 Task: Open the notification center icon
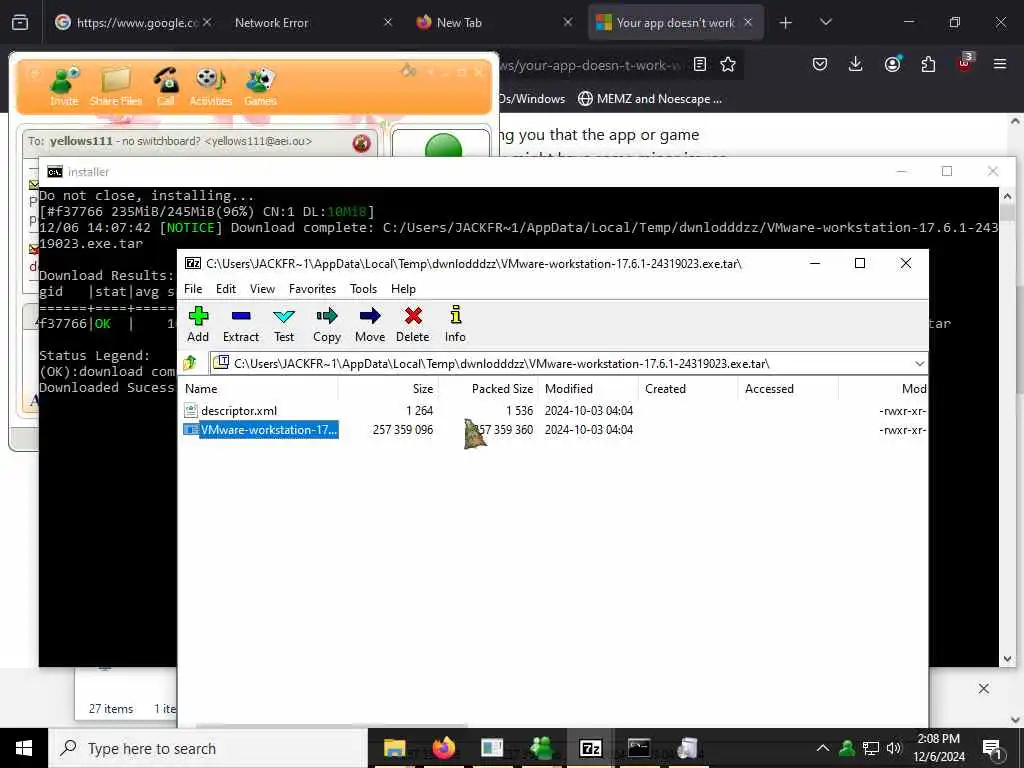[992, 748]
